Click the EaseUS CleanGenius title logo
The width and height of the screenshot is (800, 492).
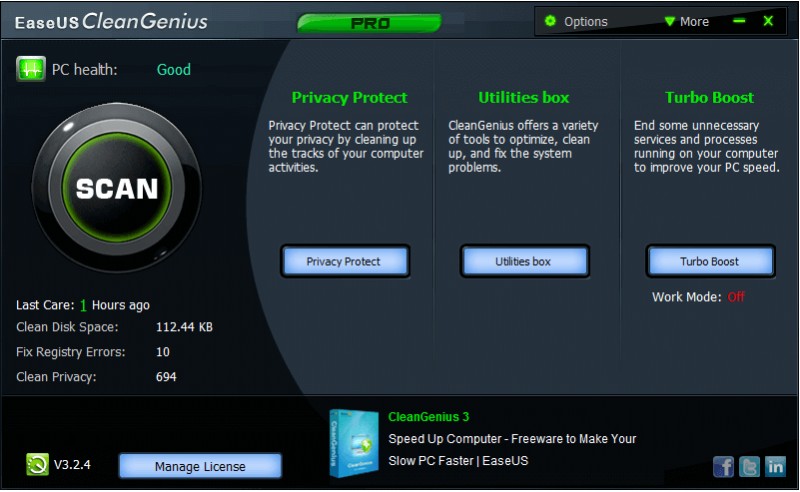[111, 21]
